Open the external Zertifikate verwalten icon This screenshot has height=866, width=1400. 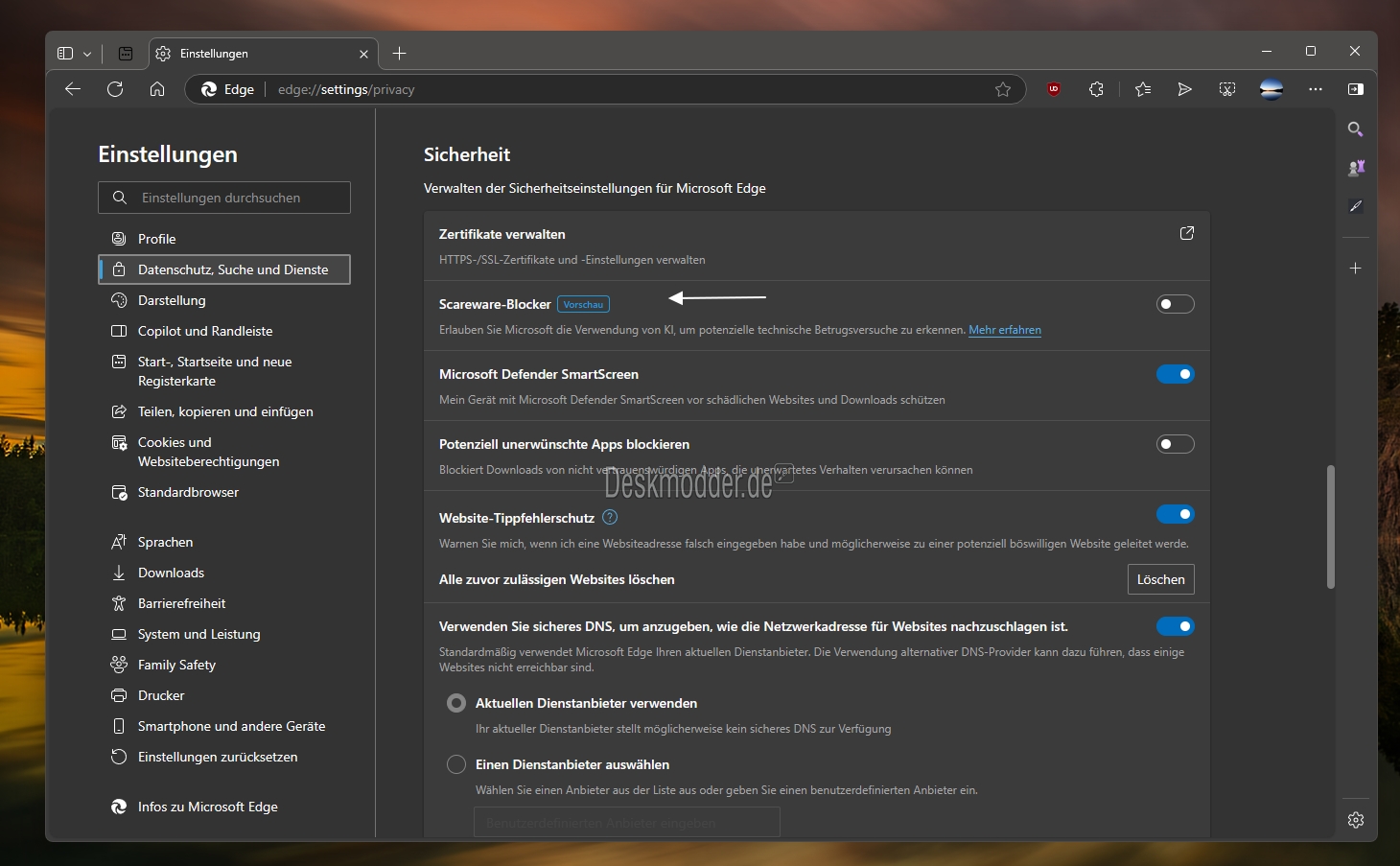coord(1187,233)
